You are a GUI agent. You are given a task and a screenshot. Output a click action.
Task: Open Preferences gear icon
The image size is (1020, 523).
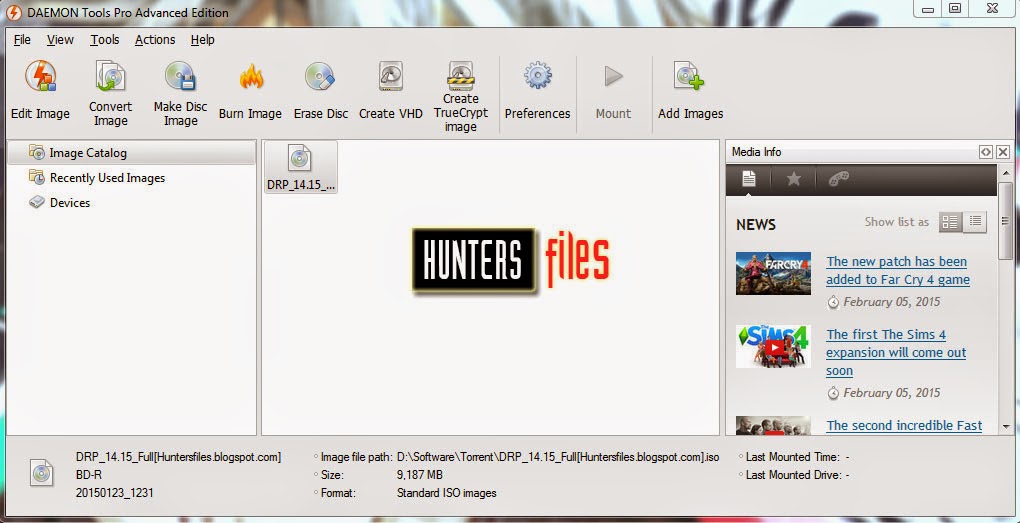click(537, 90)
